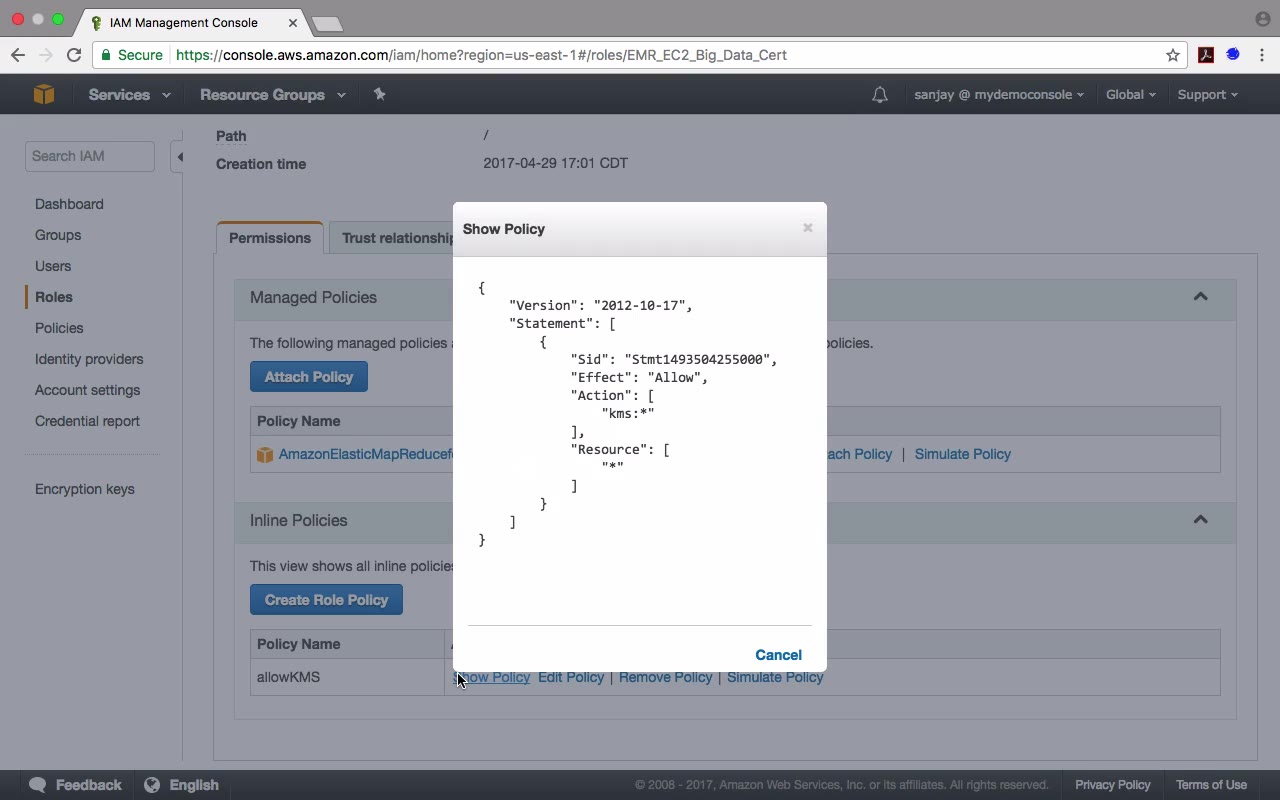Select the Permissions tab
This screenshot has width=1280, height=800.
[270, 238]
